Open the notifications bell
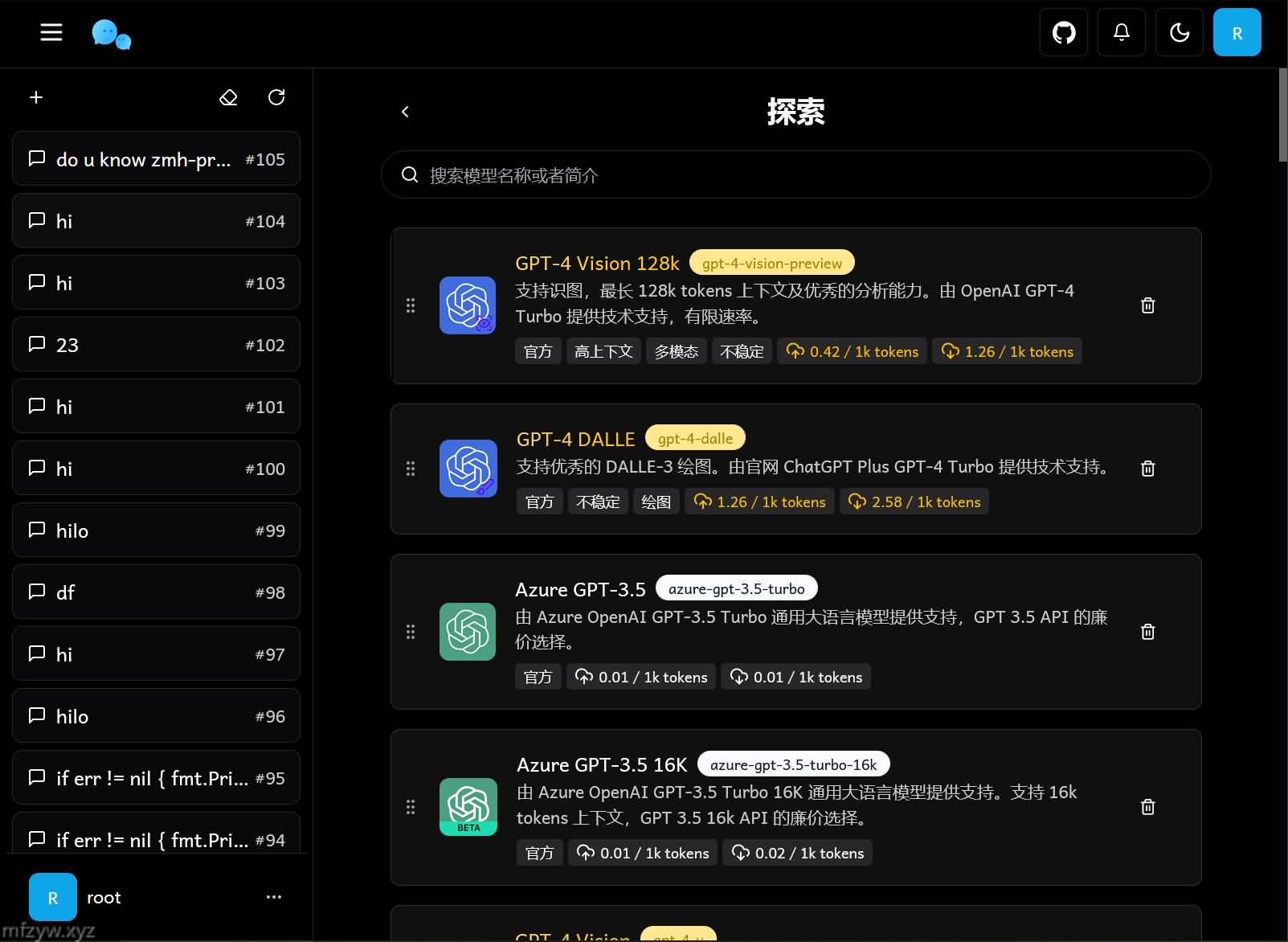The width and height of the screenshot is (1288, 942). click(1122, 33)
